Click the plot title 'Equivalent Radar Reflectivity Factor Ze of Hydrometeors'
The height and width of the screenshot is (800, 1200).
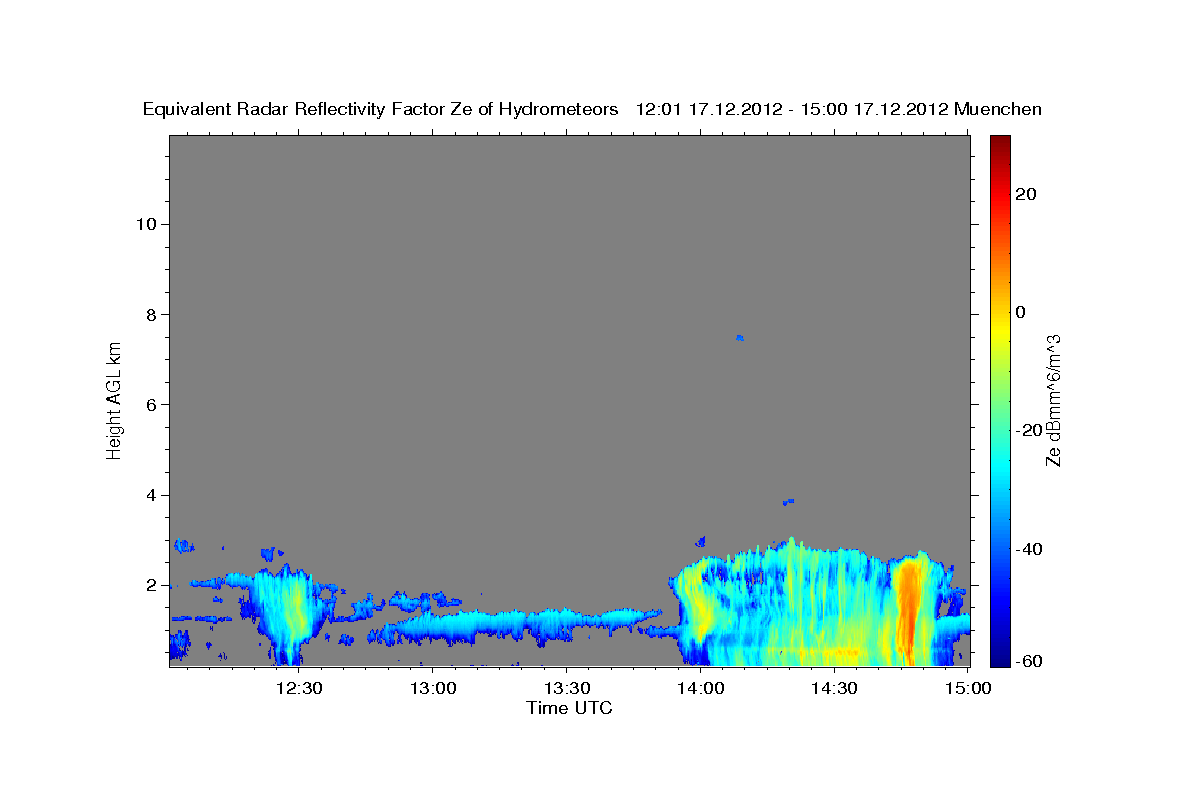[381, 110]
